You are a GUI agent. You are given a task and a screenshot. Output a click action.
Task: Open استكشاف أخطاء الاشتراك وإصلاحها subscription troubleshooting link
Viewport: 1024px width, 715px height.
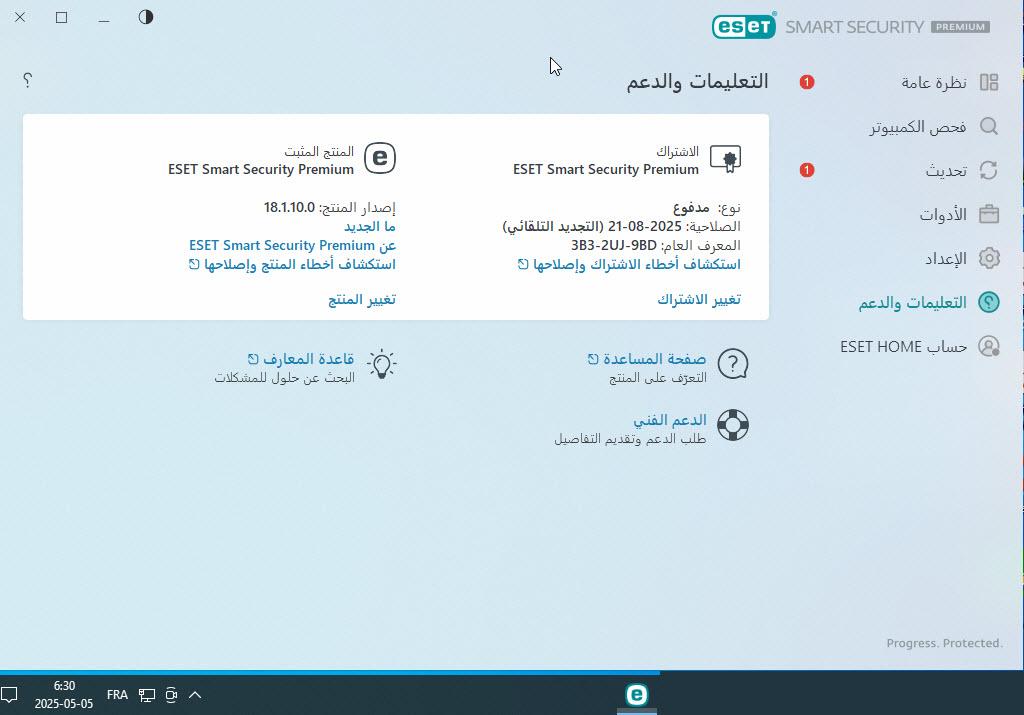pyautogui.click(x=630, y=264)
